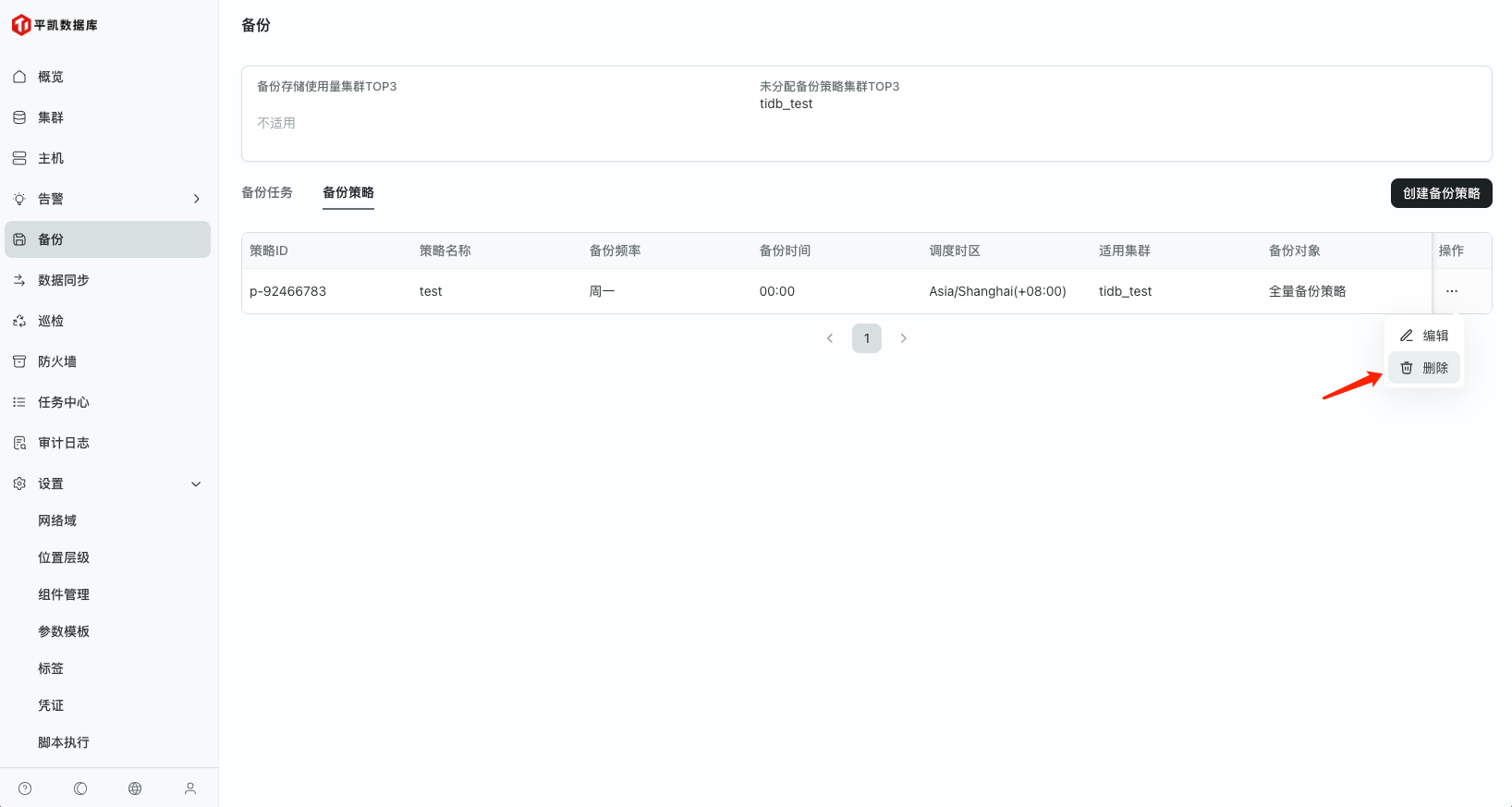The height and width of the screenshot is (807, 1512).
Task: Click the 平凯数据库 logo
Action: coord(55,25)
